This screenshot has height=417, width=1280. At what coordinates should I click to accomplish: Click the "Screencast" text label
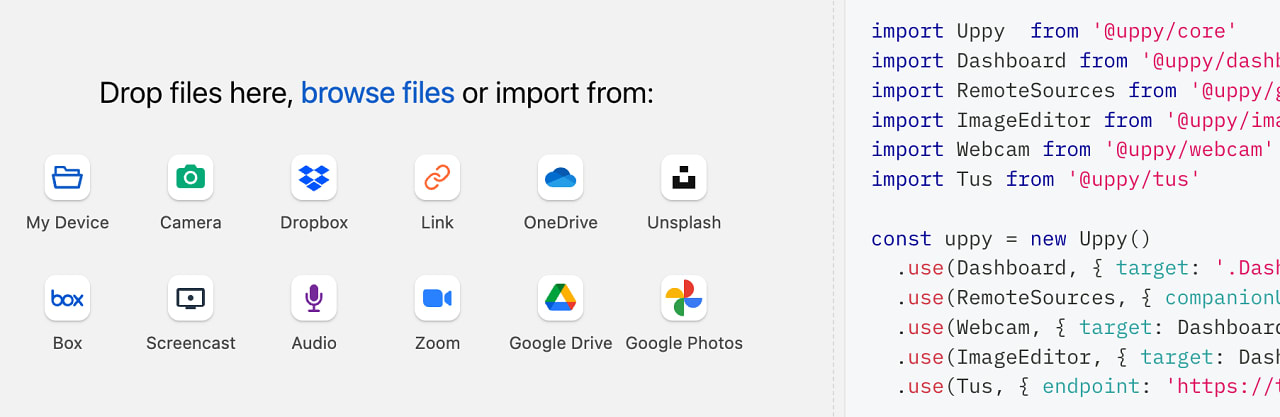click(x=190, y=343)
